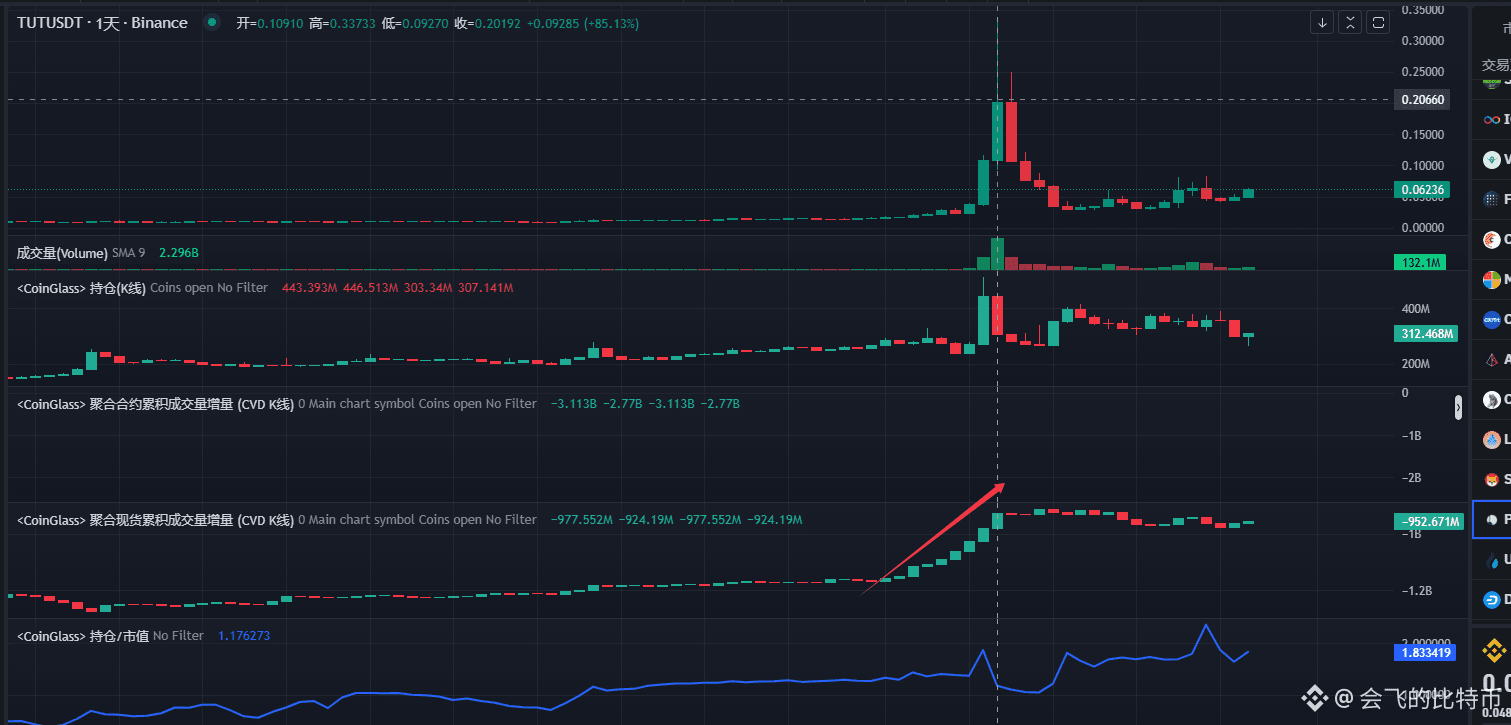Click the open interest value 446.513M

(371, 288)
